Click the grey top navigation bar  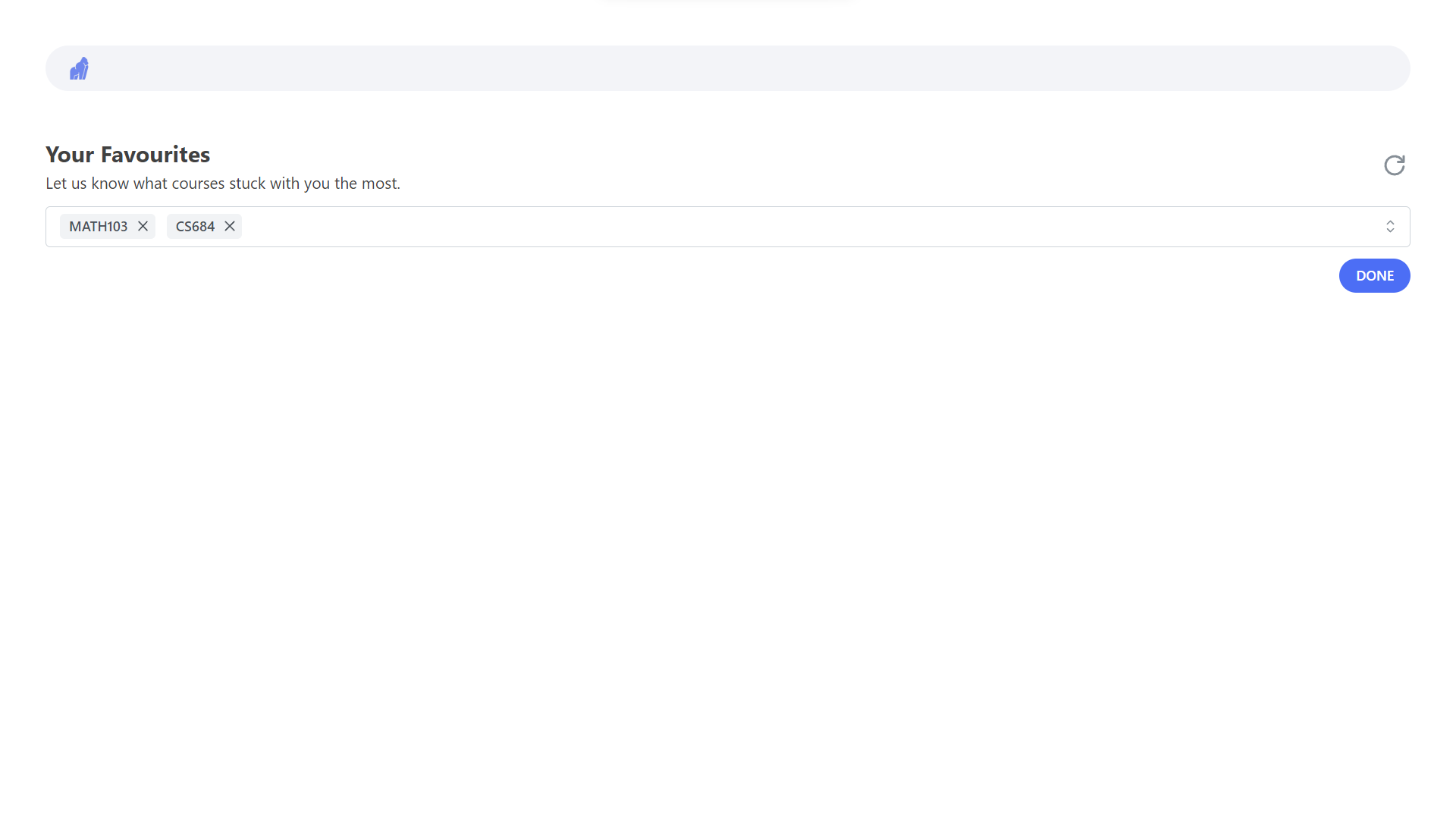[x=728, y=68]
